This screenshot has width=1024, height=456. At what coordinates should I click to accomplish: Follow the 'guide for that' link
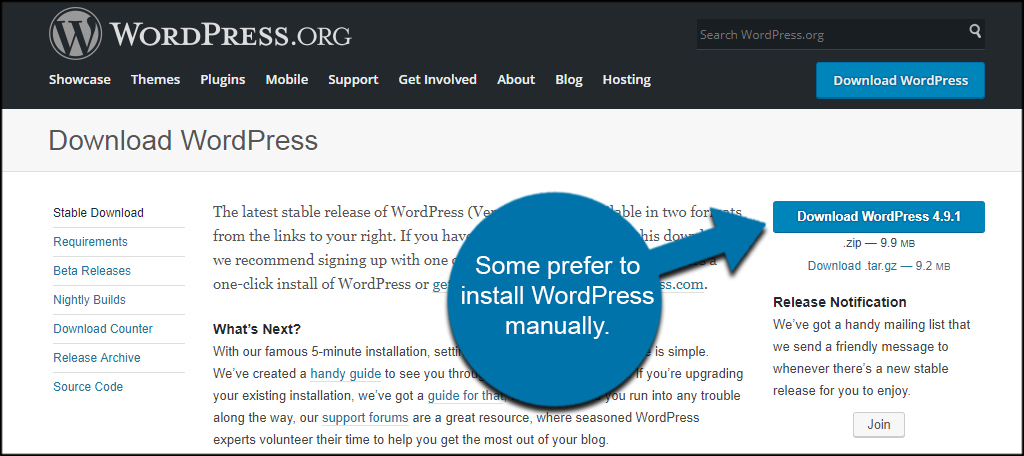(466, 396)
